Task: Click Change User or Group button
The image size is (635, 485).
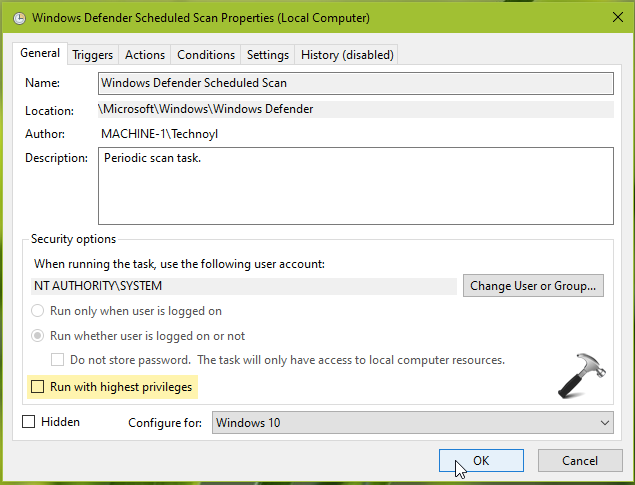Action: [x=533, y=286]
